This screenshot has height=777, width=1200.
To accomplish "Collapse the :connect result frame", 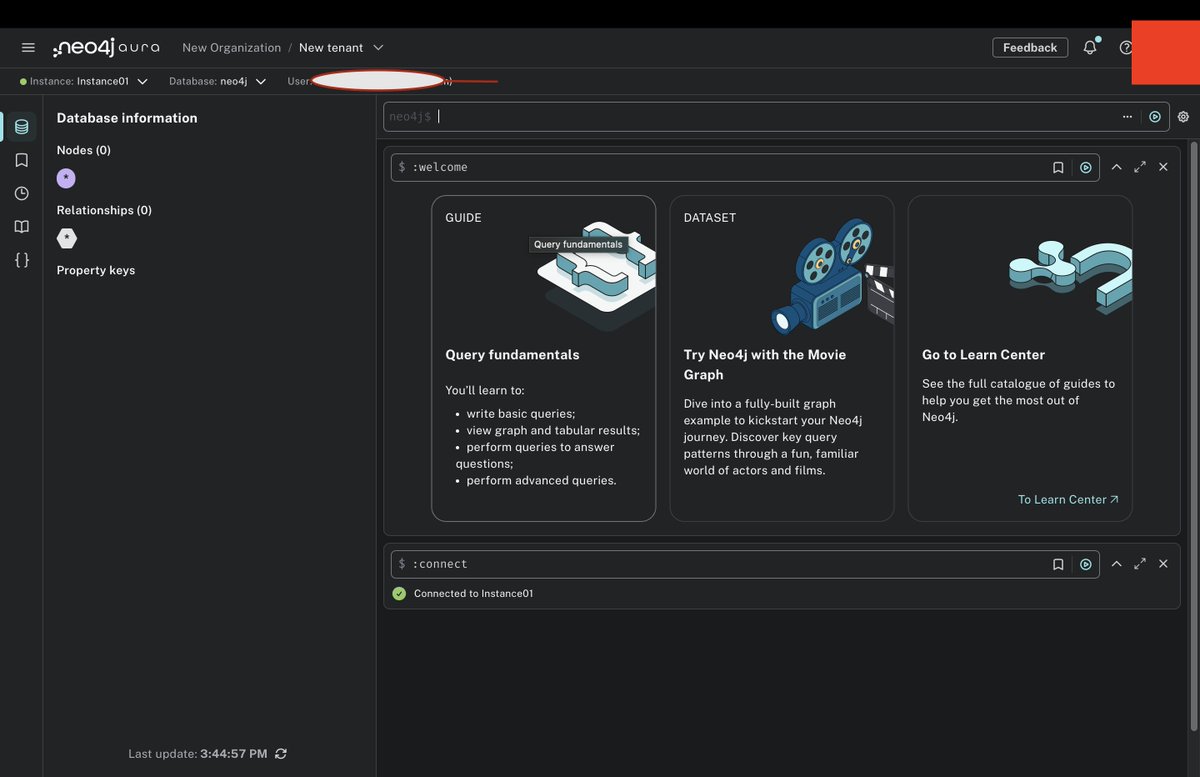I will [x=1116, y=564].
